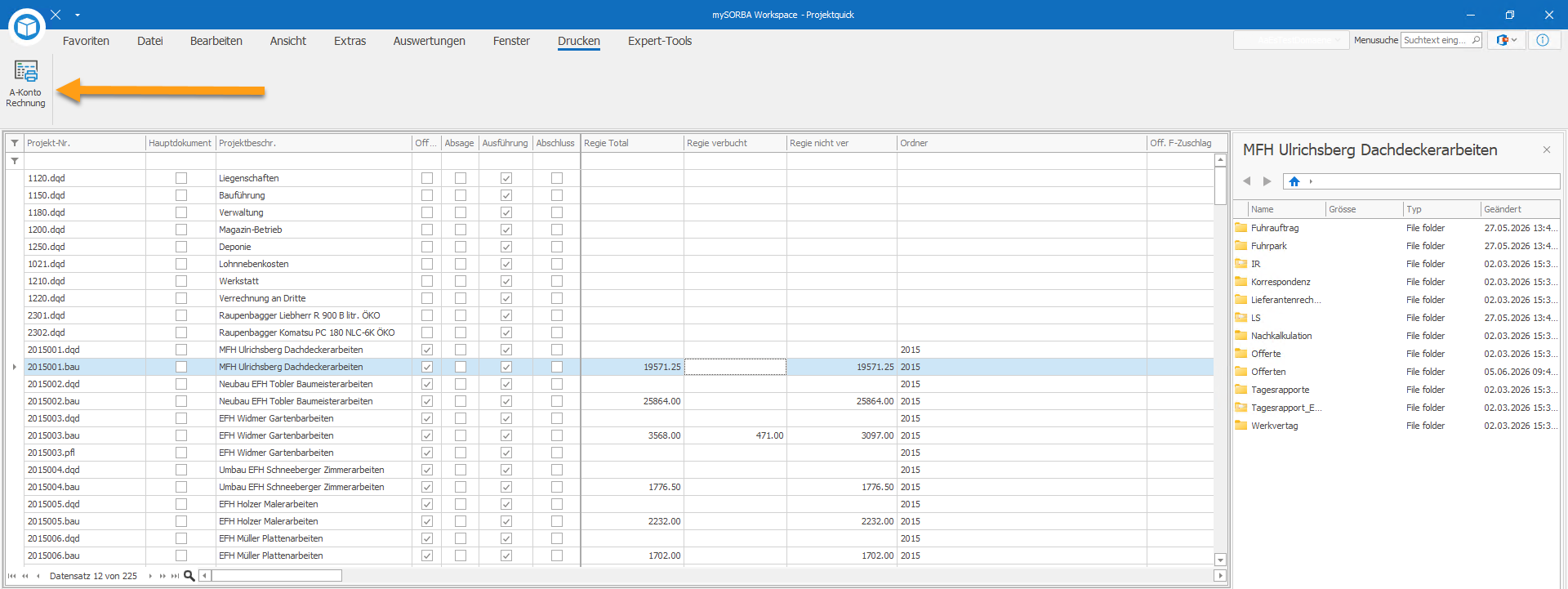This screenshot has width=1568, height=589.
Task: Toggle Abschluss checkbox for 1180.dqd
Action: (557, 212)
